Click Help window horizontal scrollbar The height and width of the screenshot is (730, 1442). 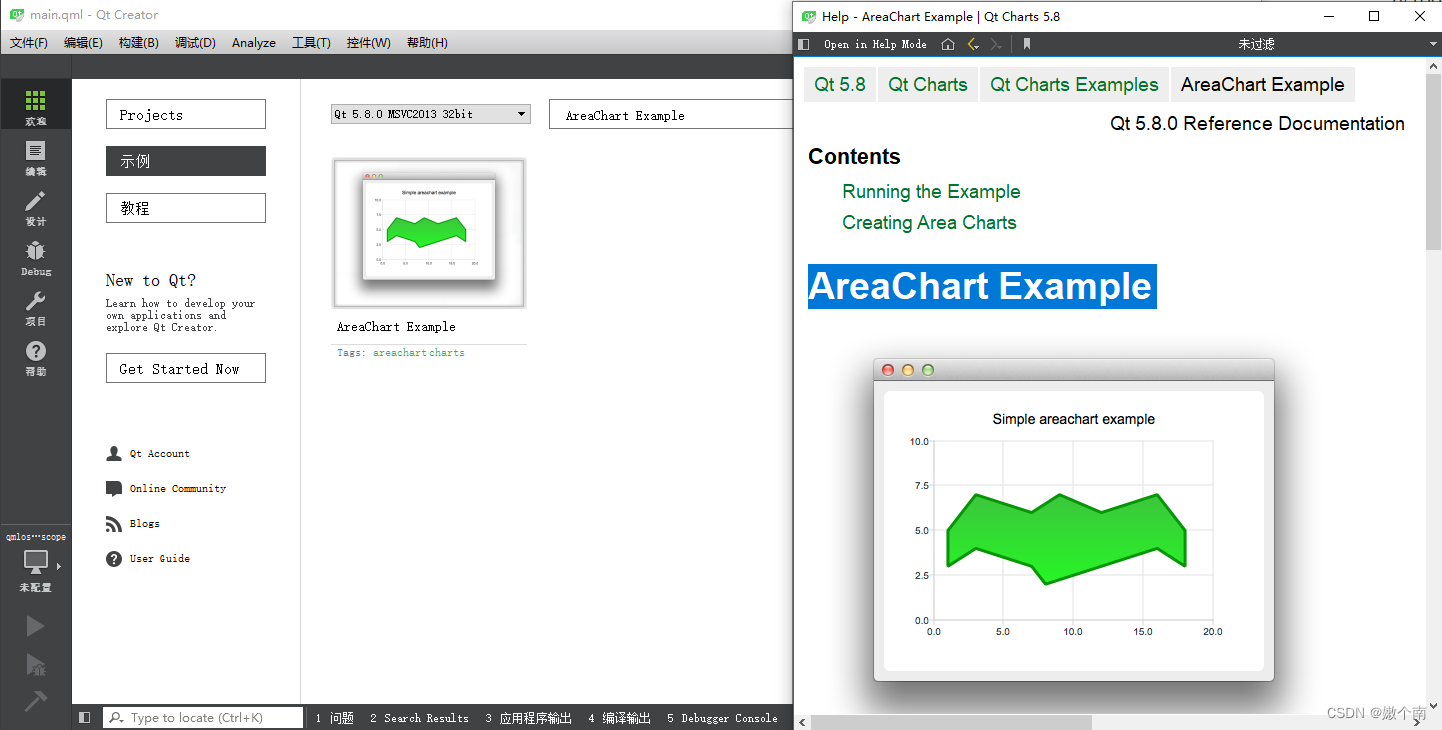[x=950, y=722]
